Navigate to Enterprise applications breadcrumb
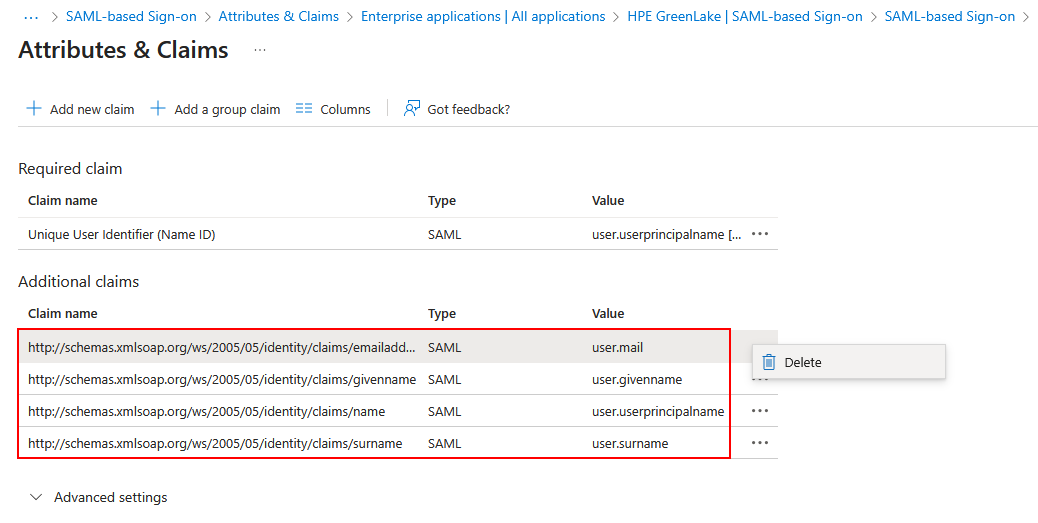This screenshot has width=1038, height=523. tap(482, 17)
